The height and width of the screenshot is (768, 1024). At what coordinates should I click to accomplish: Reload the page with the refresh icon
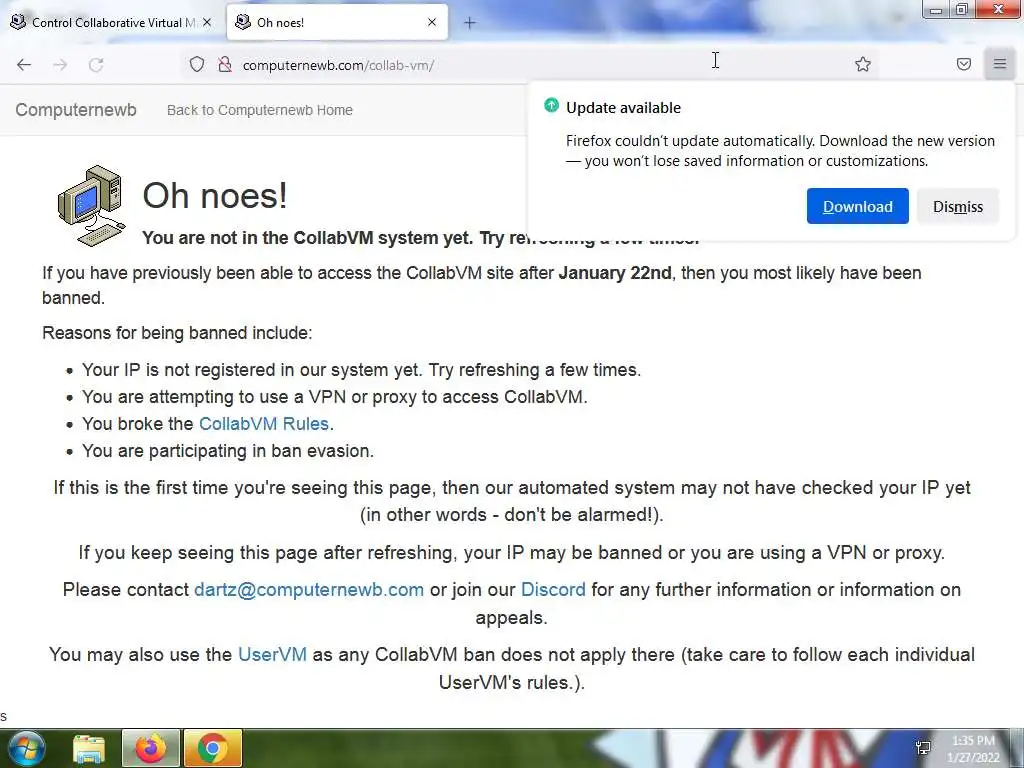pos(96,65)
